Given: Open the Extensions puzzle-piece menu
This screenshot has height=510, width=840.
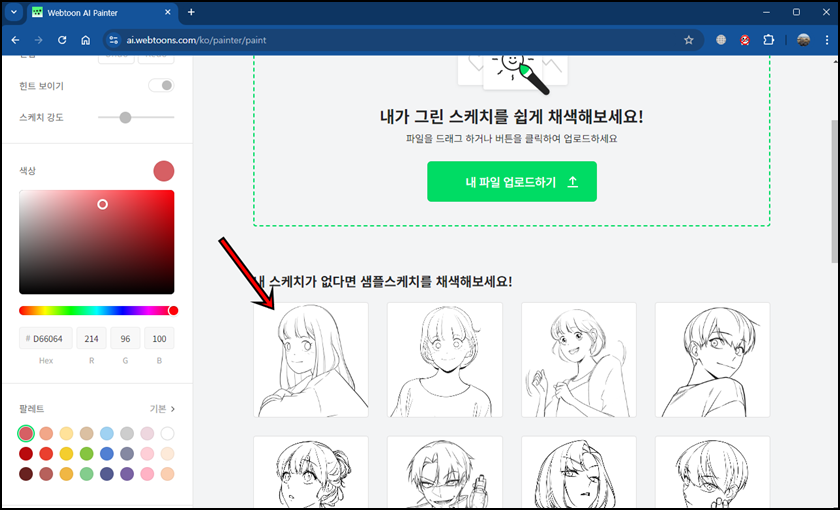Looking at the screenshot, I should point(769,40).
